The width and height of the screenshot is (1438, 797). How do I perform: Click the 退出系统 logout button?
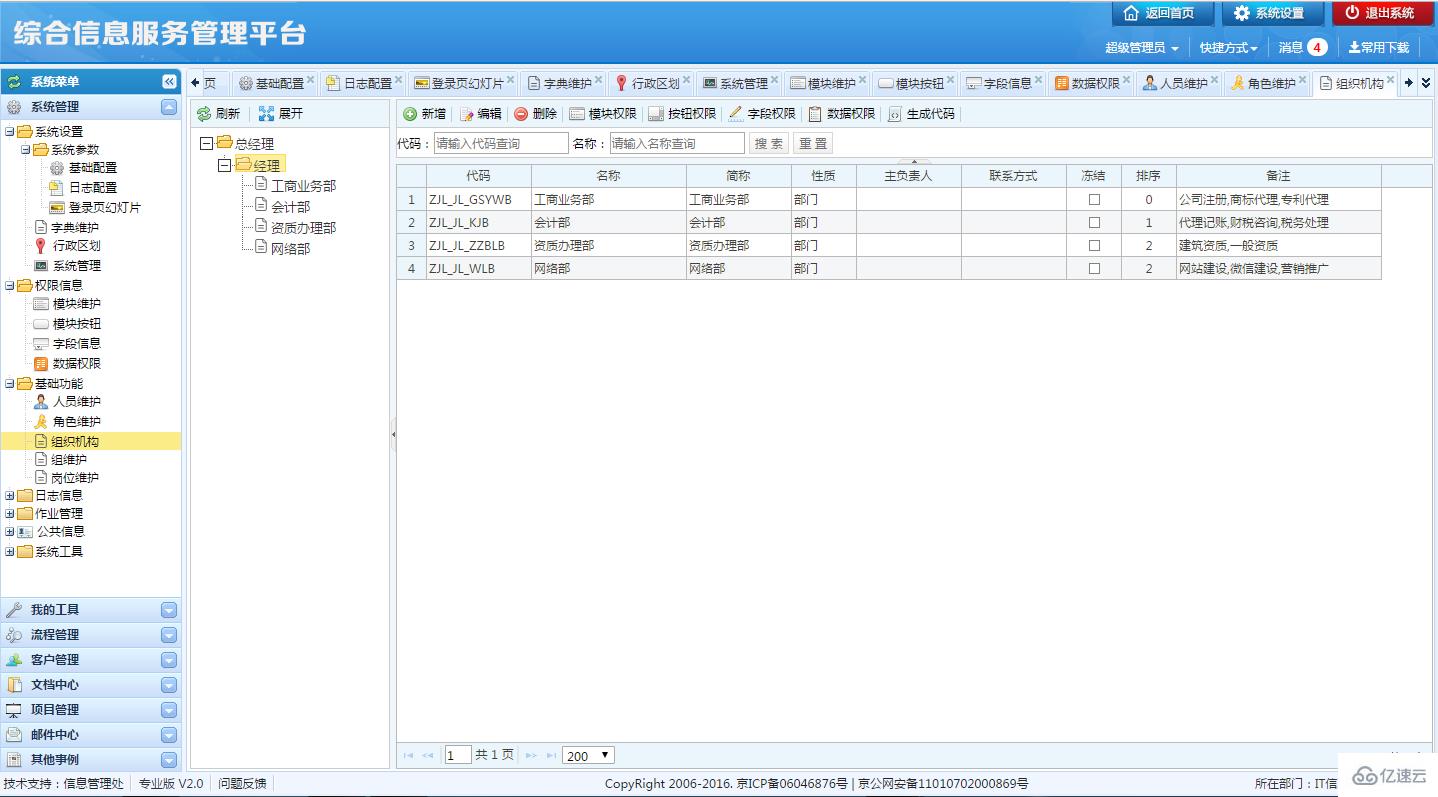(x=1382, y=13)
